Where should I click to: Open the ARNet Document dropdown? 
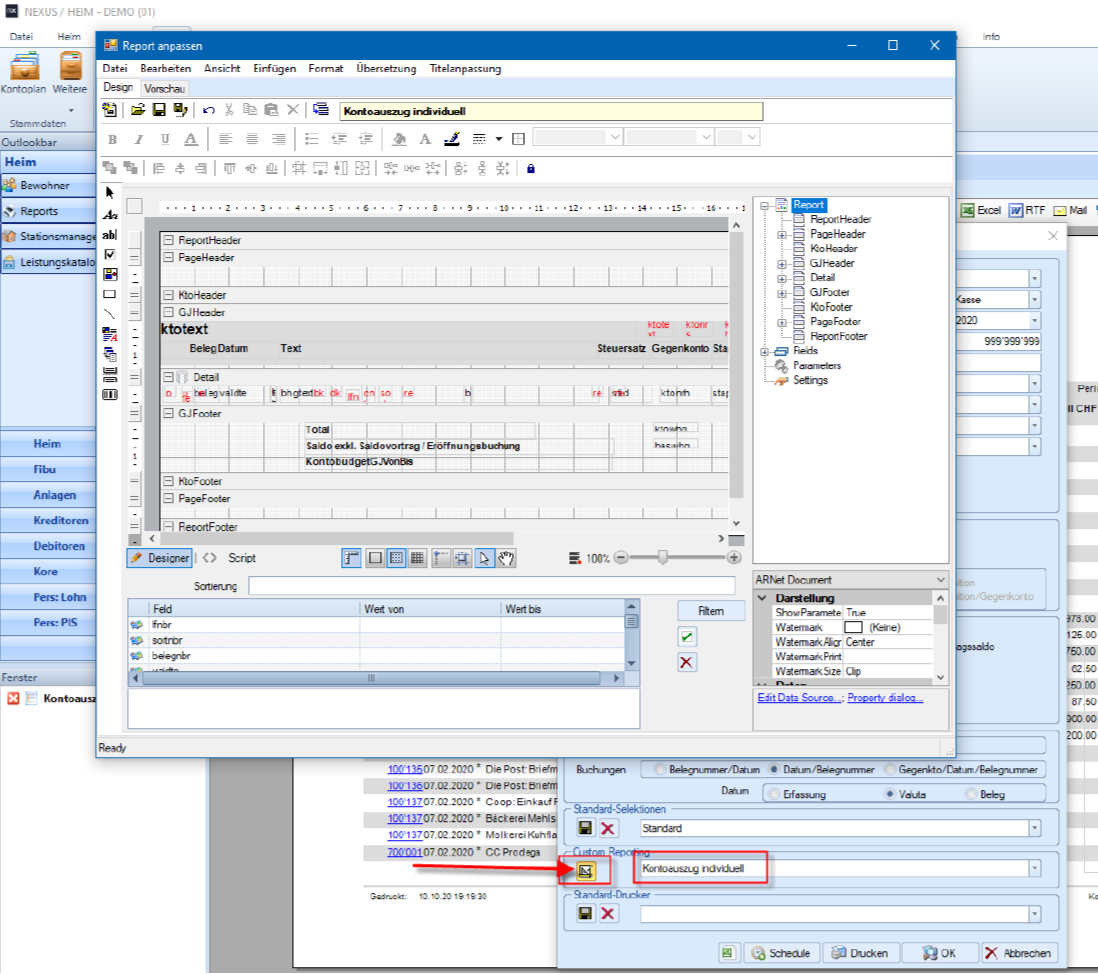pyautogui.click(x=939, y=580)
